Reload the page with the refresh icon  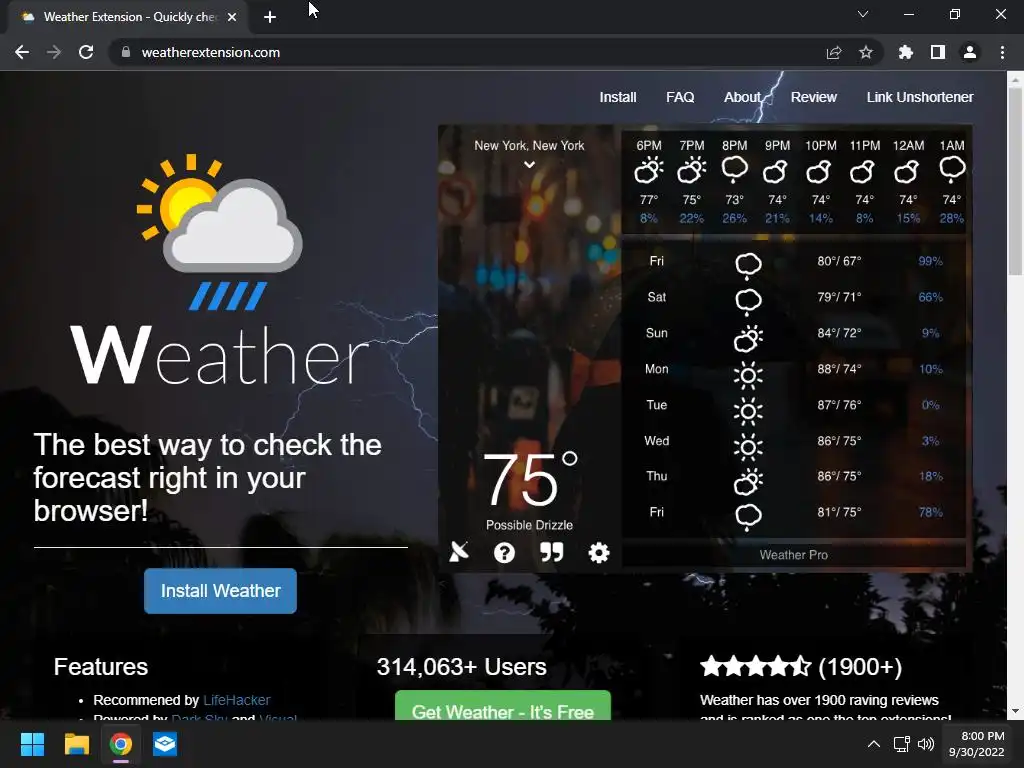[x=86, y=52]
